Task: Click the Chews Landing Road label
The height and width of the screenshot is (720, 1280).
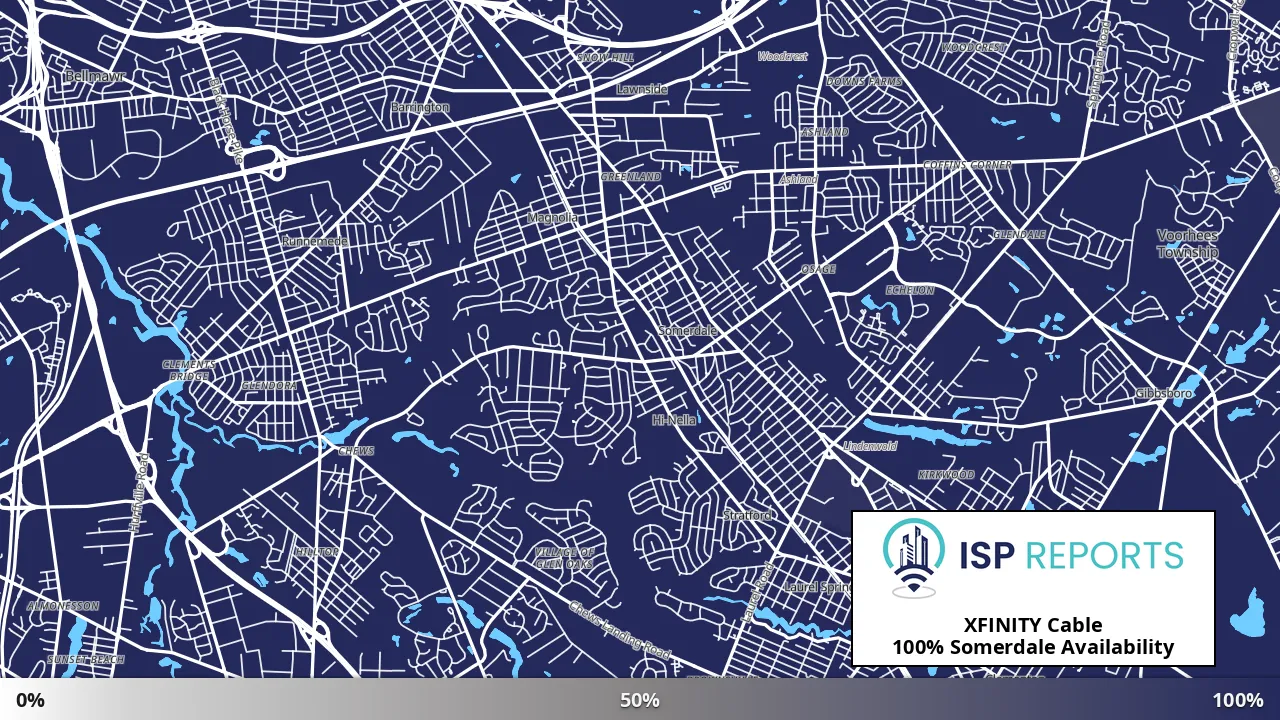Action: coord(619,629)
